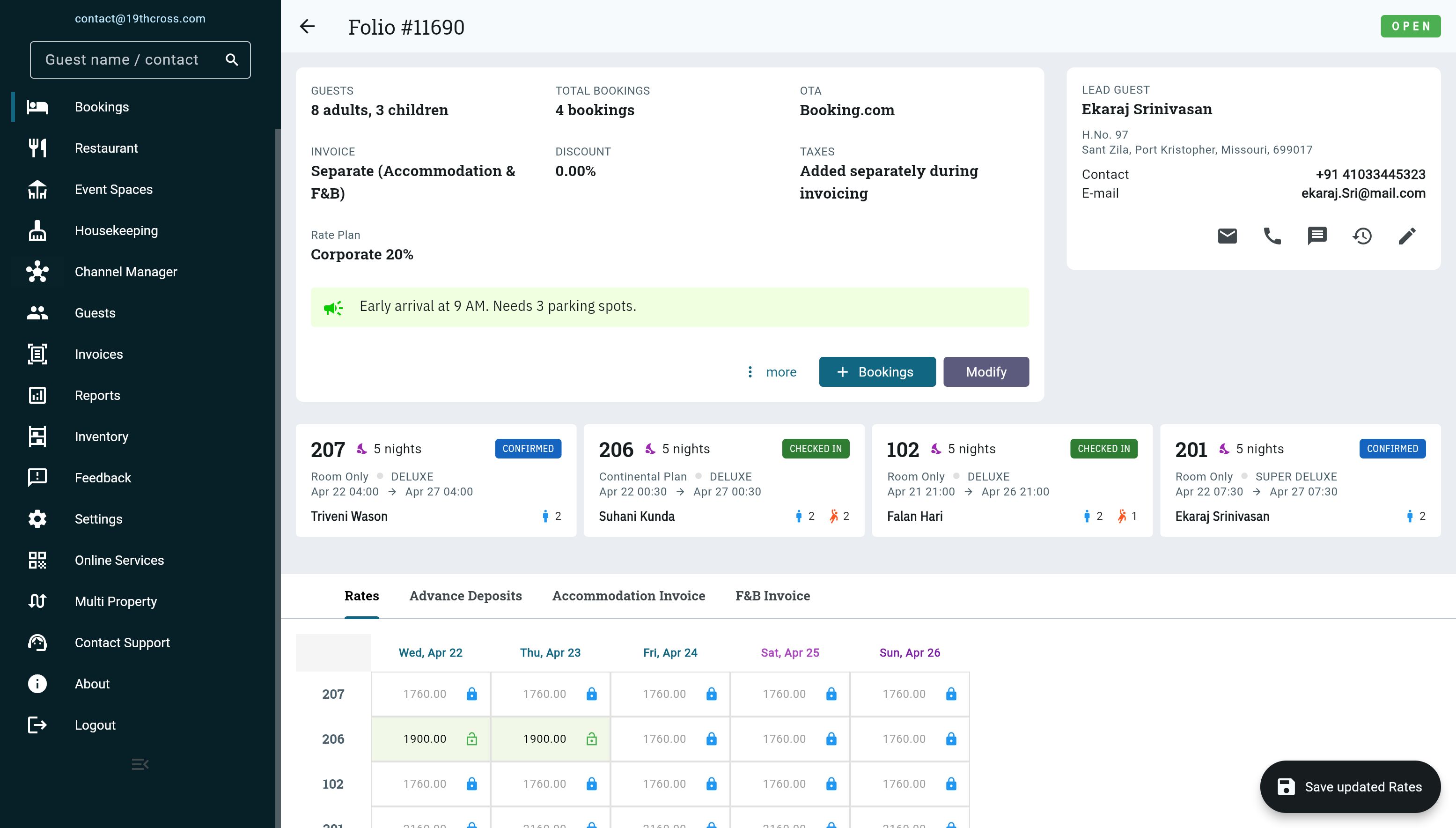Open the Channel Manager section

(126, 272)
